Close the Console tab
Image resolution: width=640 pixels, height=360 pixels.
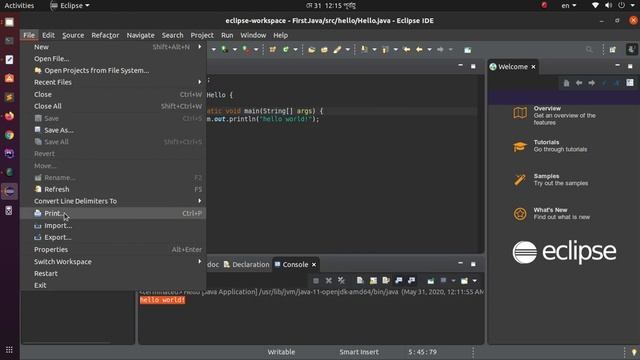pos(314,264)
